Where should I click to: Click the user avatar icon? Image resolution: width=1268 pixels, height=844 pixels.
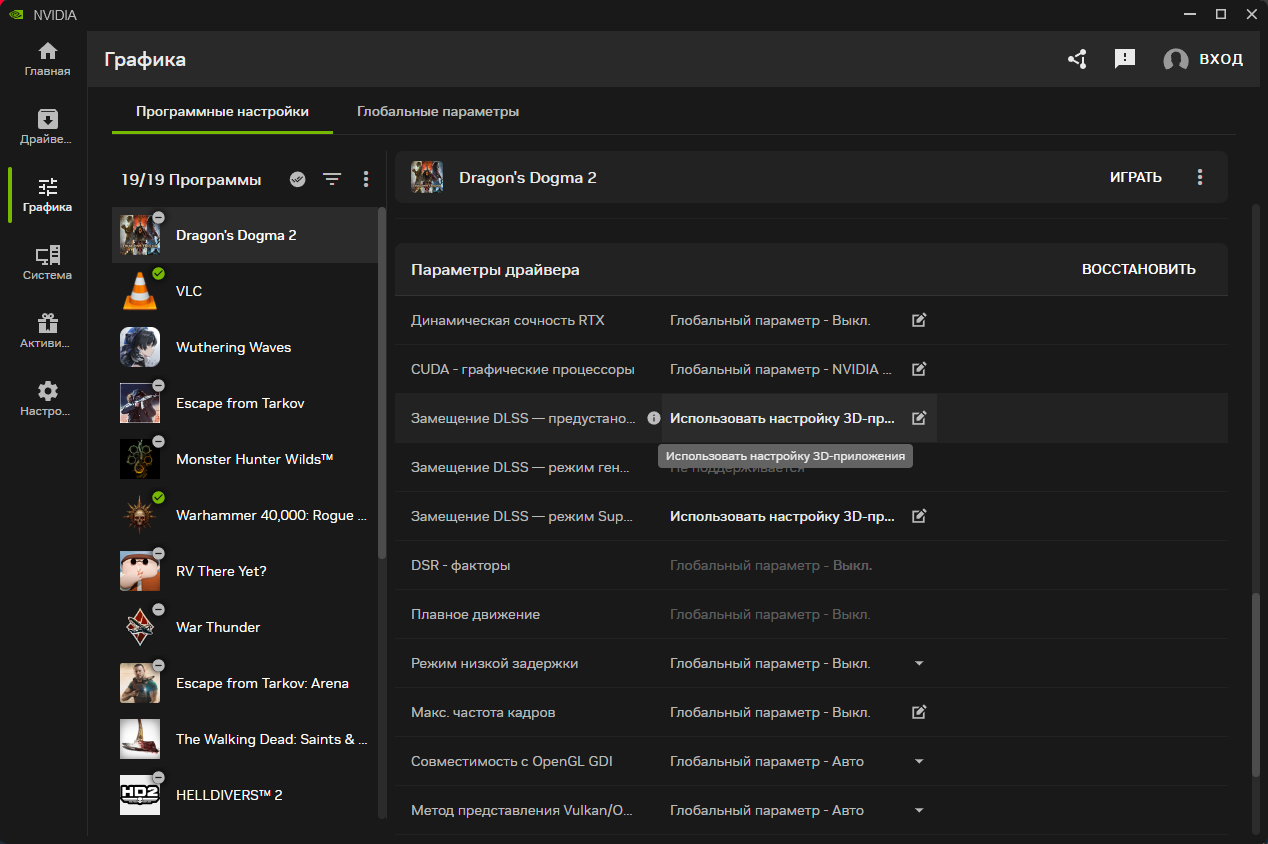click(1176, 60)
